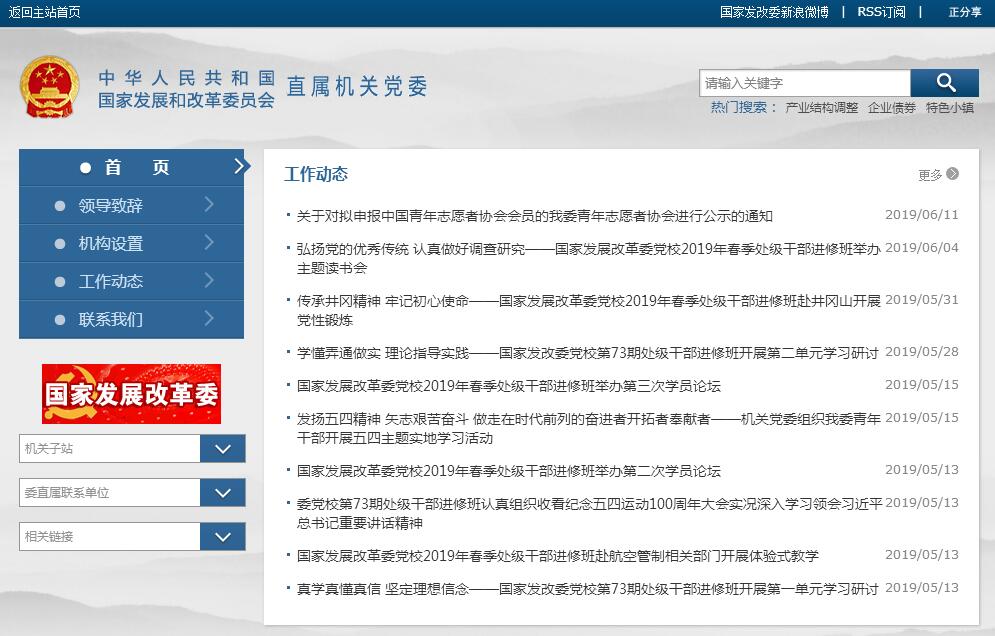995x636 pixels.
Task: Open the 相关链接 dropdown
Action: pyautogui.click(x=222, y=537)
